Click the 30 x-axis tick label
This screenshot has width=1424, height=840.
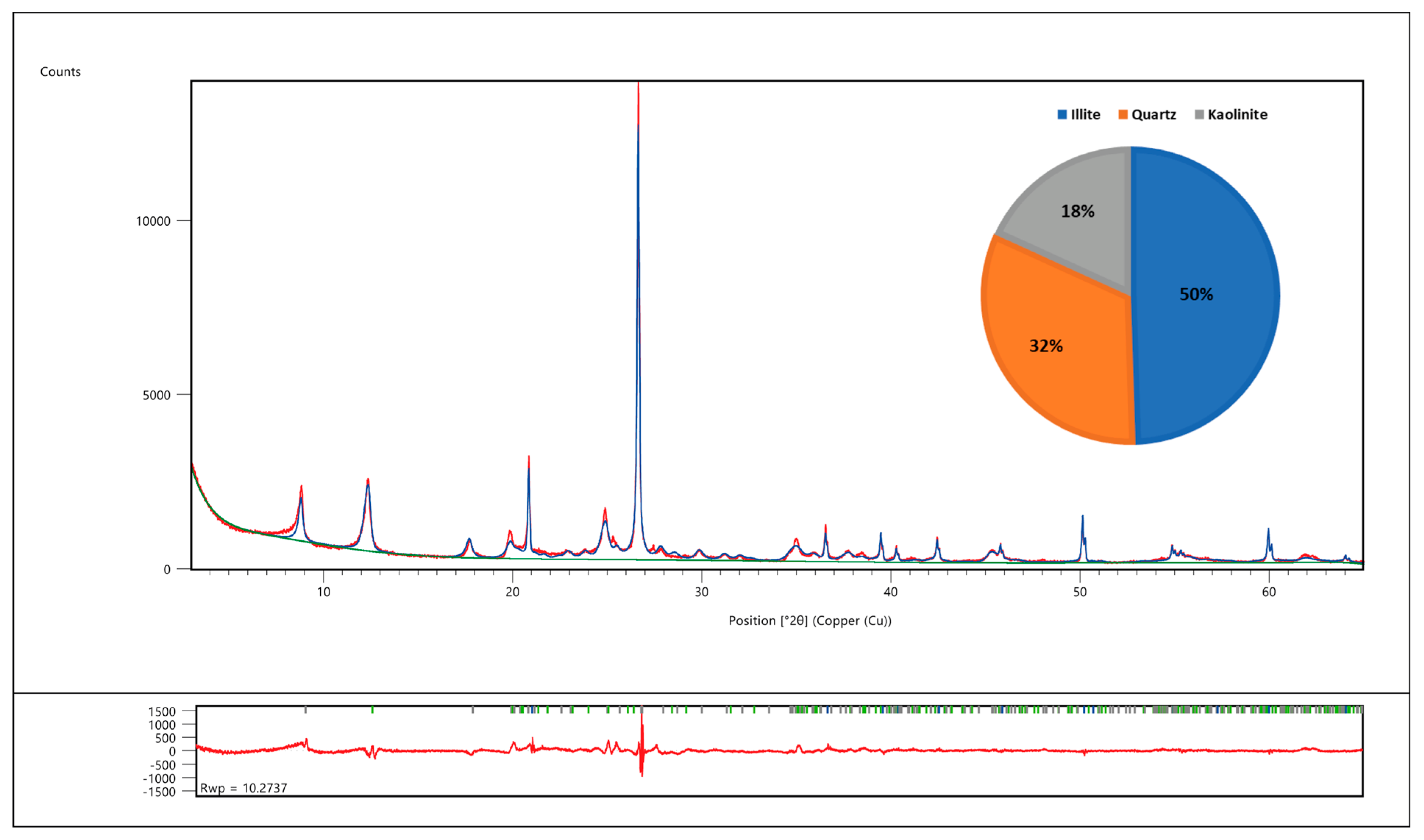(x=701, y=592)
